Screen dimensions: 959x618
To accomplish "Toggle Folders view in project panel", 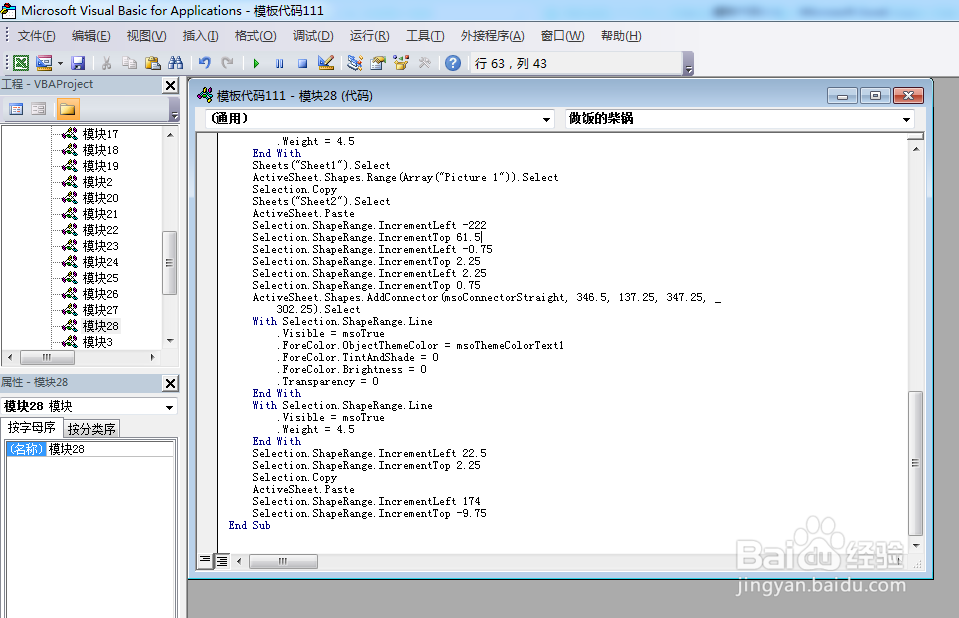I will click(67, 110).
